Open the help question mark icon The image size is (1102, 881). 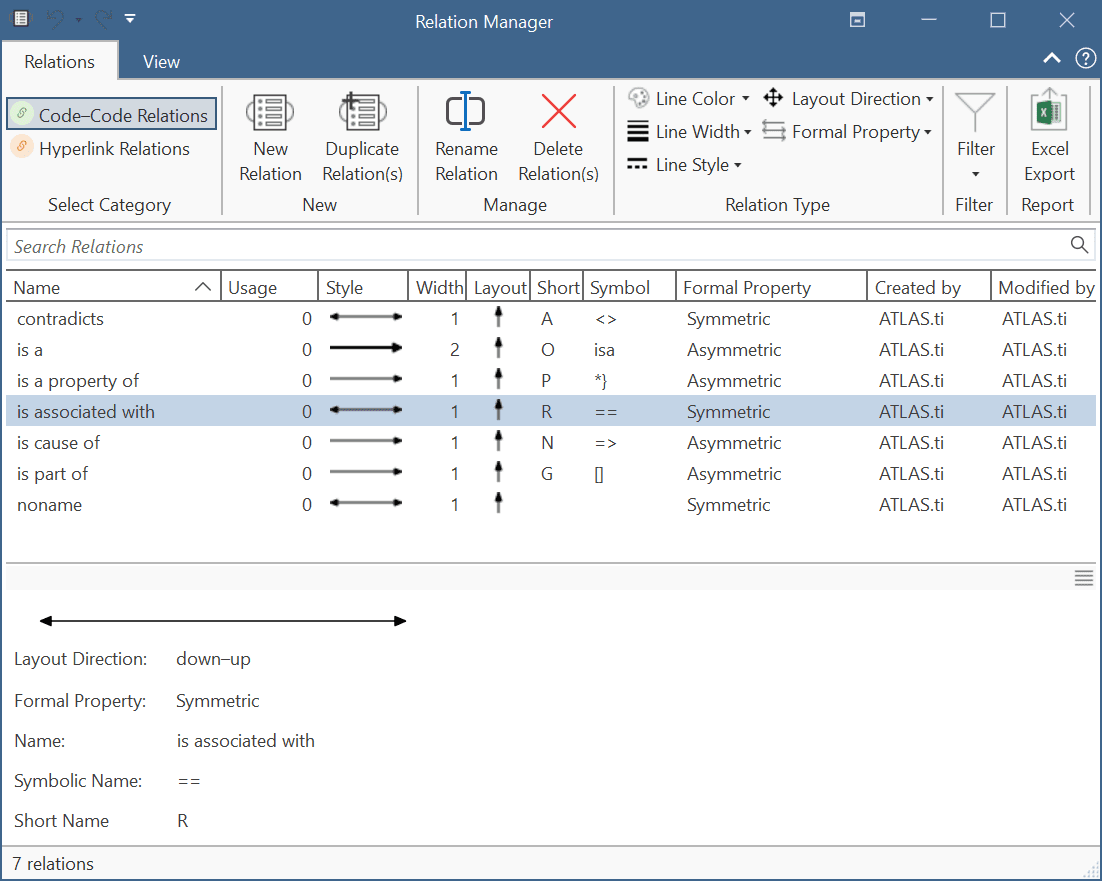click(x=1085, y=58)
